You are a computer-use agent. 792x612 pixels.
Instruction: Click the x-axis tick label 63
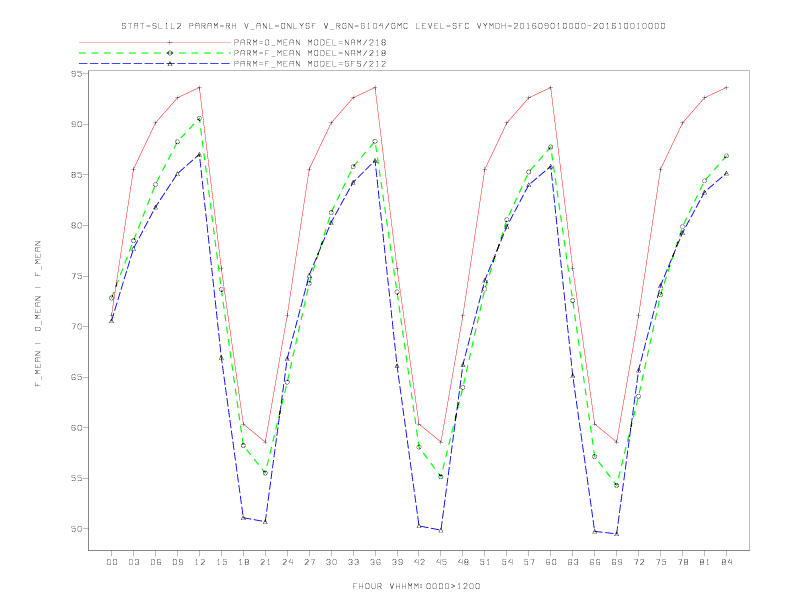(573, 562)
